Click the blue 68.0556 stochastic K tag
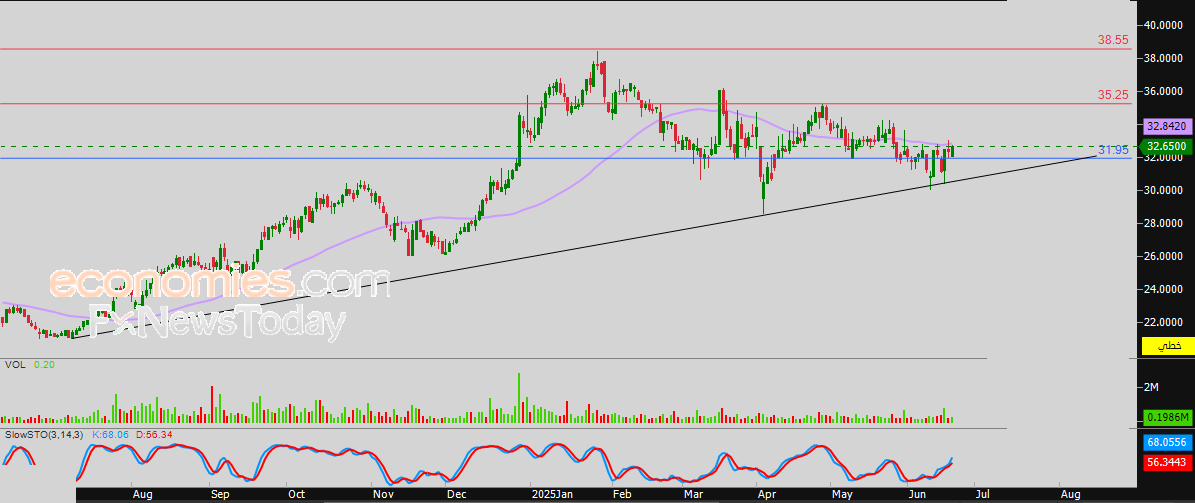 click(1168, 443)
